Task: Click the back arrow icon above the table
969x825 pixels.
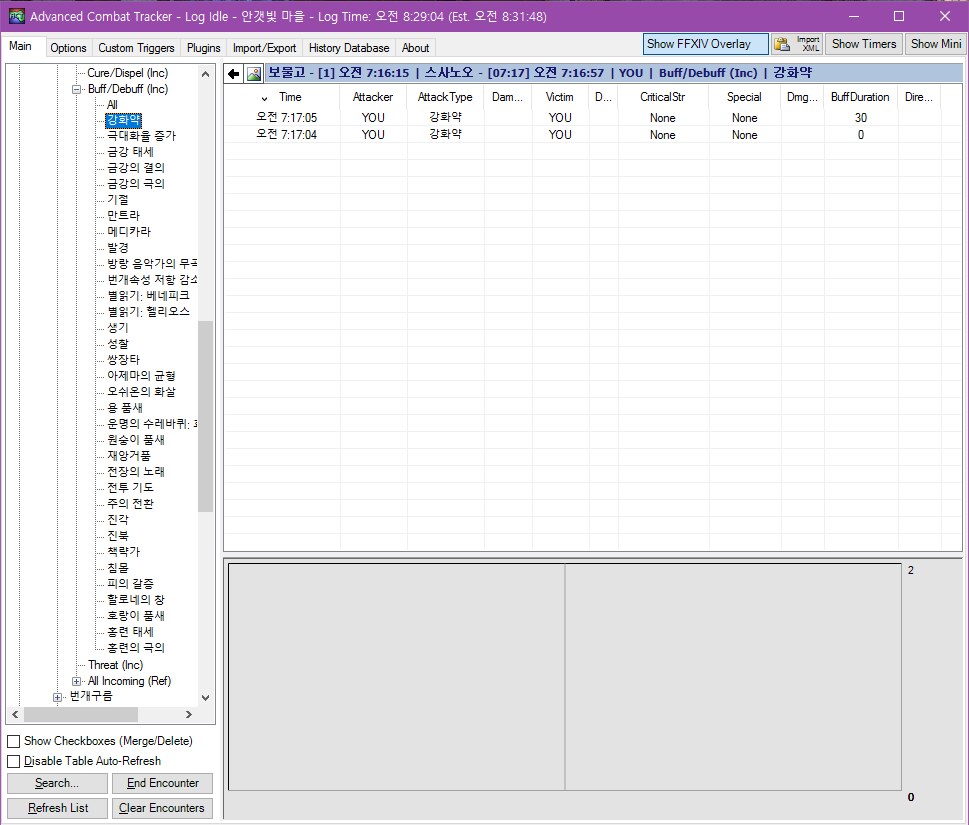Action: coord(234,73)
